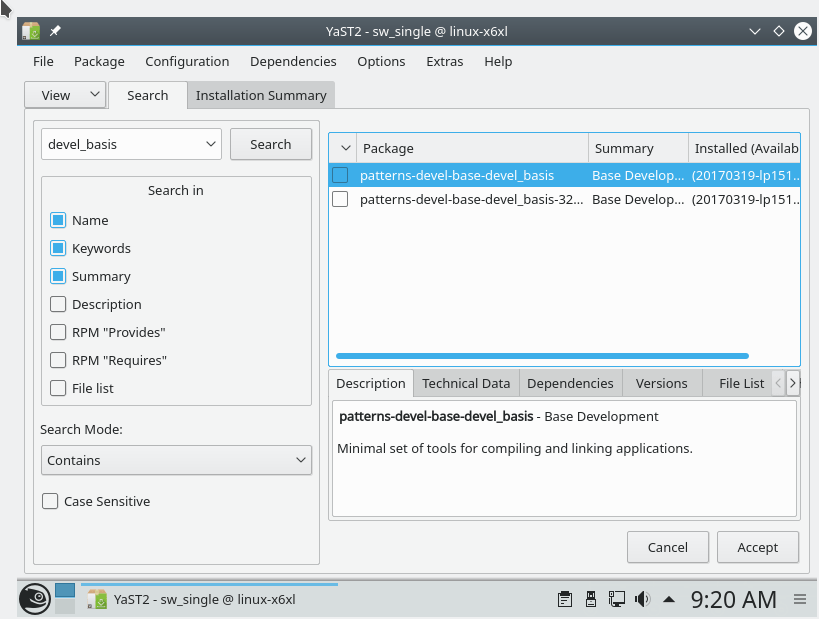Enable RPM "Requires" search checkbox

(x=58, y=360)
